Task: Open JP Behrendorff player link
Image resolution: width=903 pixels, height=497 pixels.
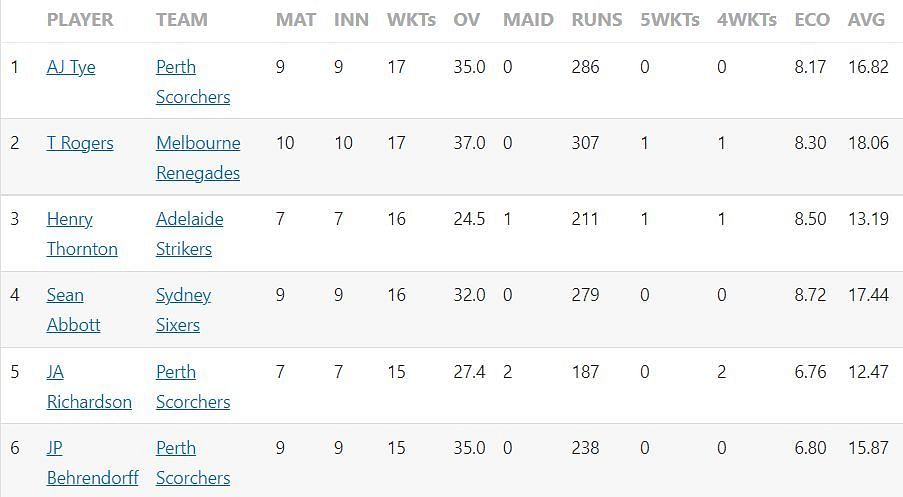Action: click(x=93, y=462)
